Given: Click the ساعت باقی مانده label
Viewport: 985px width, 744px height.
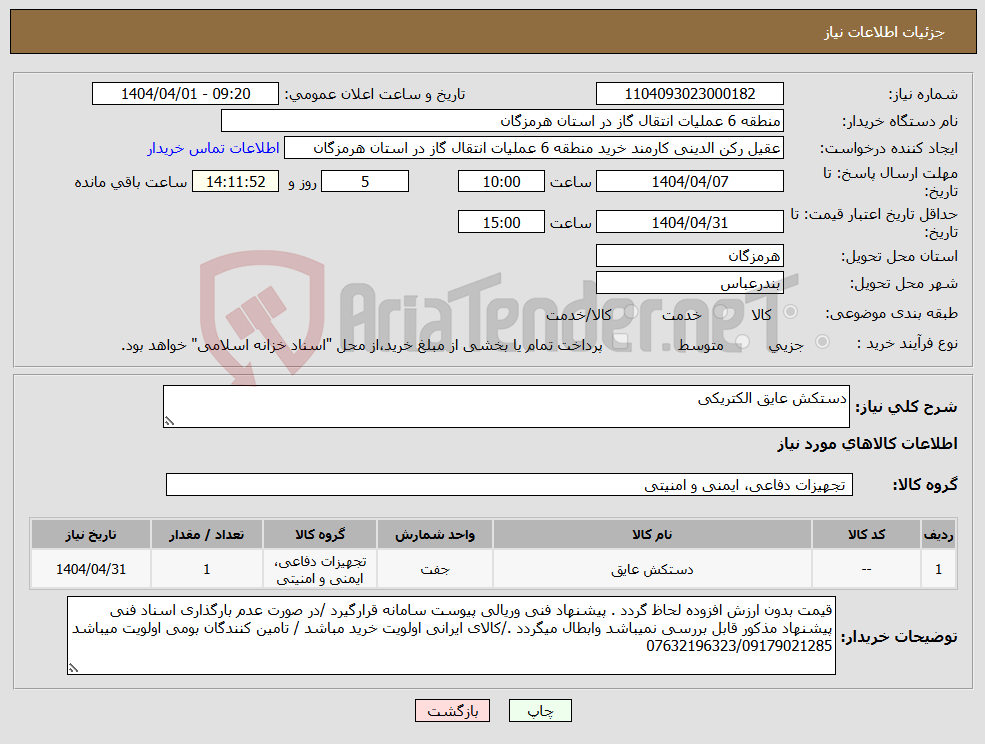Looking at the screenshot, I should 131,182.
